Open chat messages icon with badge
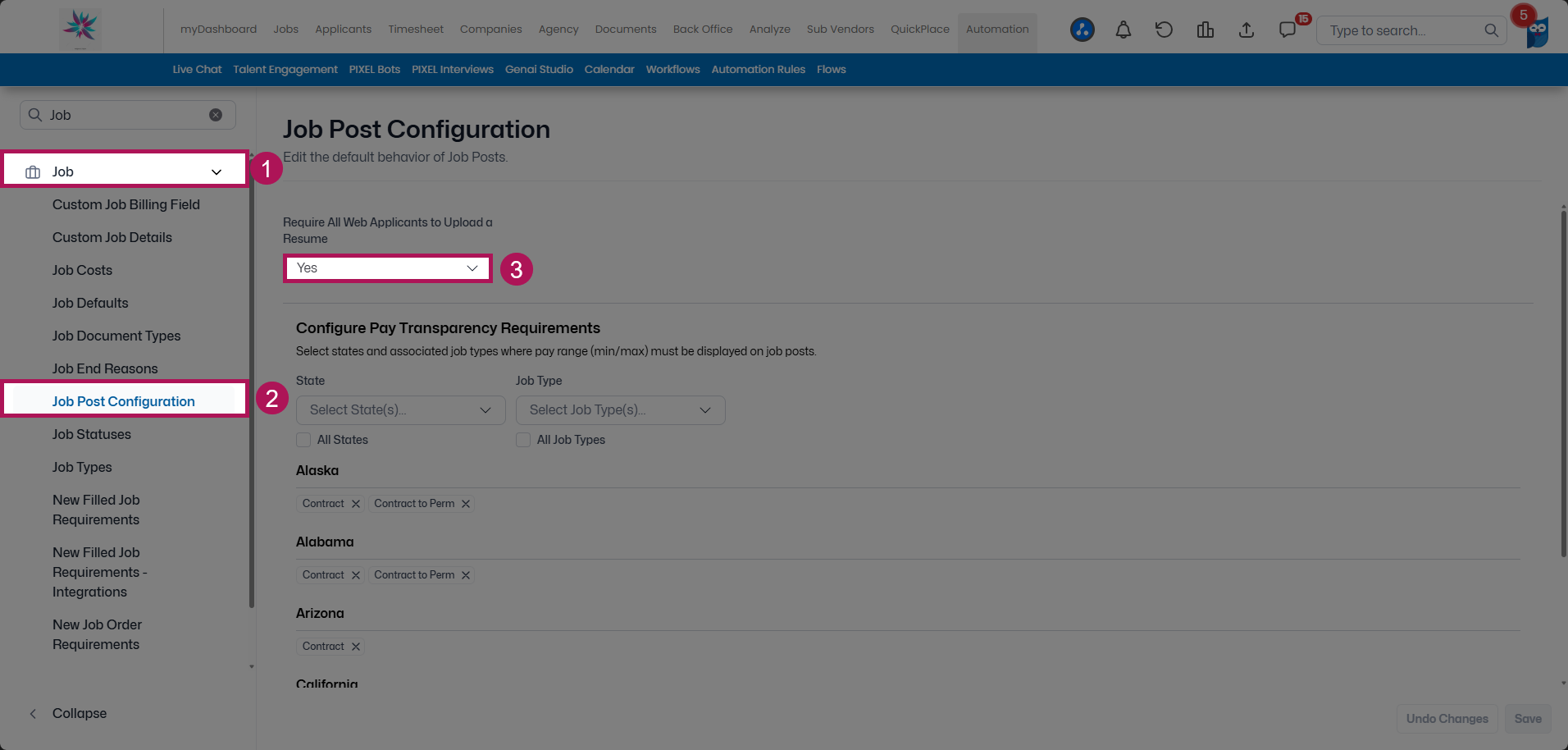The image size is (1568, 750). (1288, 30)
